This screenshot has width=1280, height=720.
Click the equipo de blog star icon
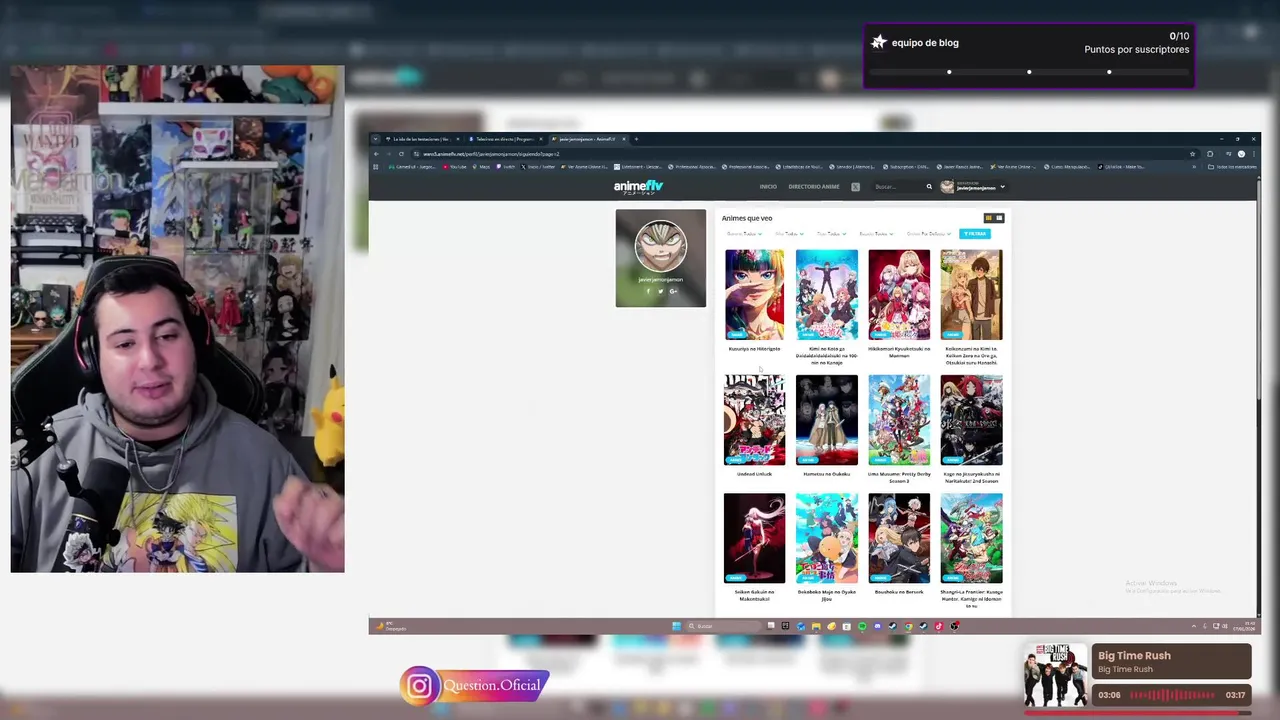[879, 42]
